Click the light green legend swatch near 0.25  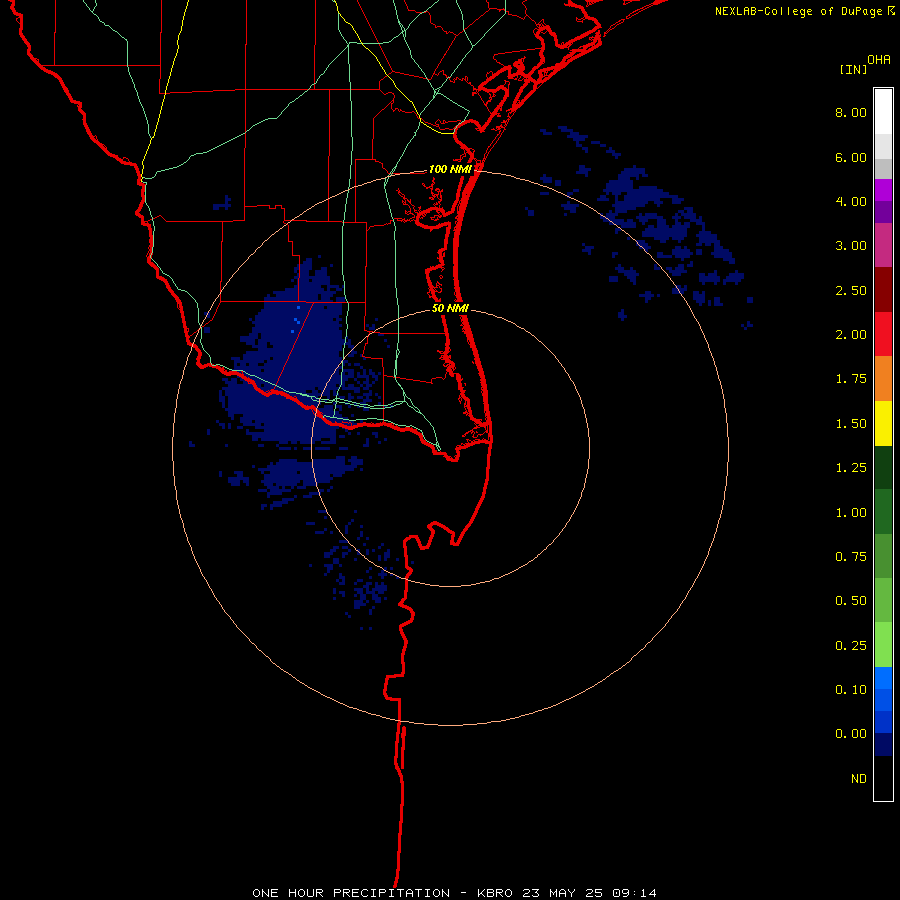pos(883,646)
